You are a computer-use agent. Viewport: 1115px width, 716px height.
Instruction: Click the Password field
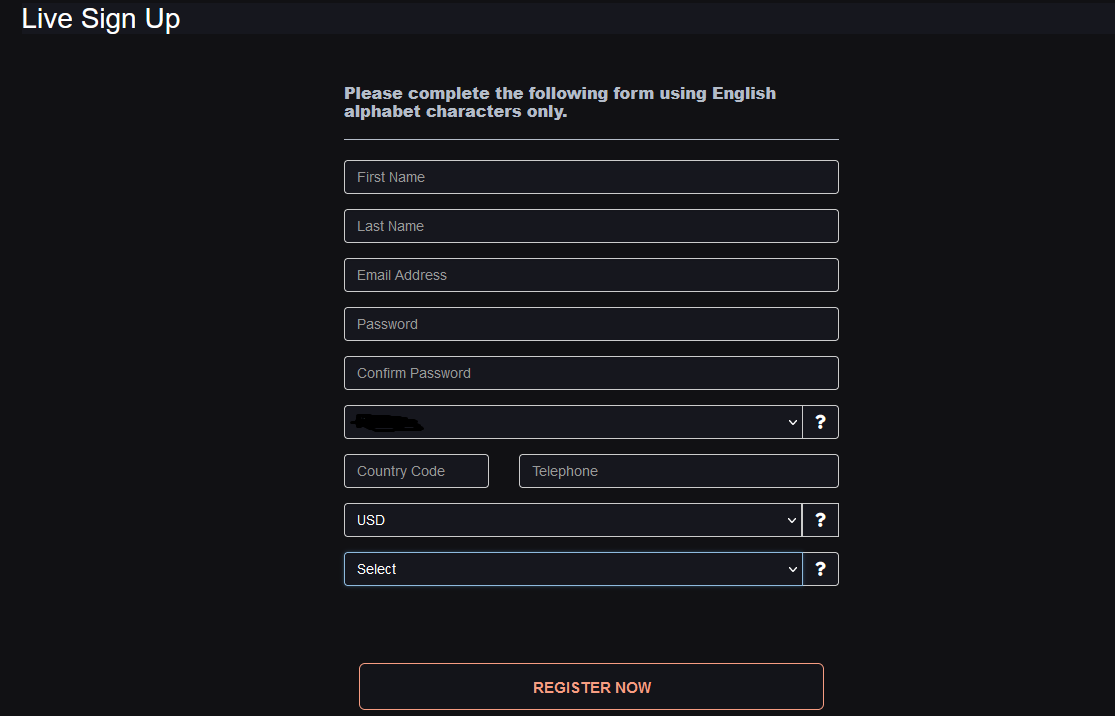point(591,324)
